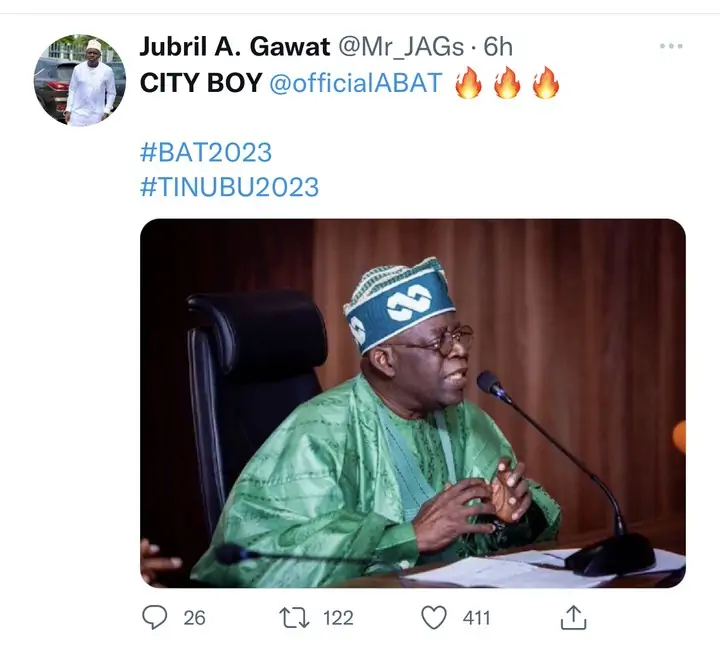The width and height of the screenshot is (720, 651).
Task: Click the reply speech bubble icon
Action: tap(153, 618)
